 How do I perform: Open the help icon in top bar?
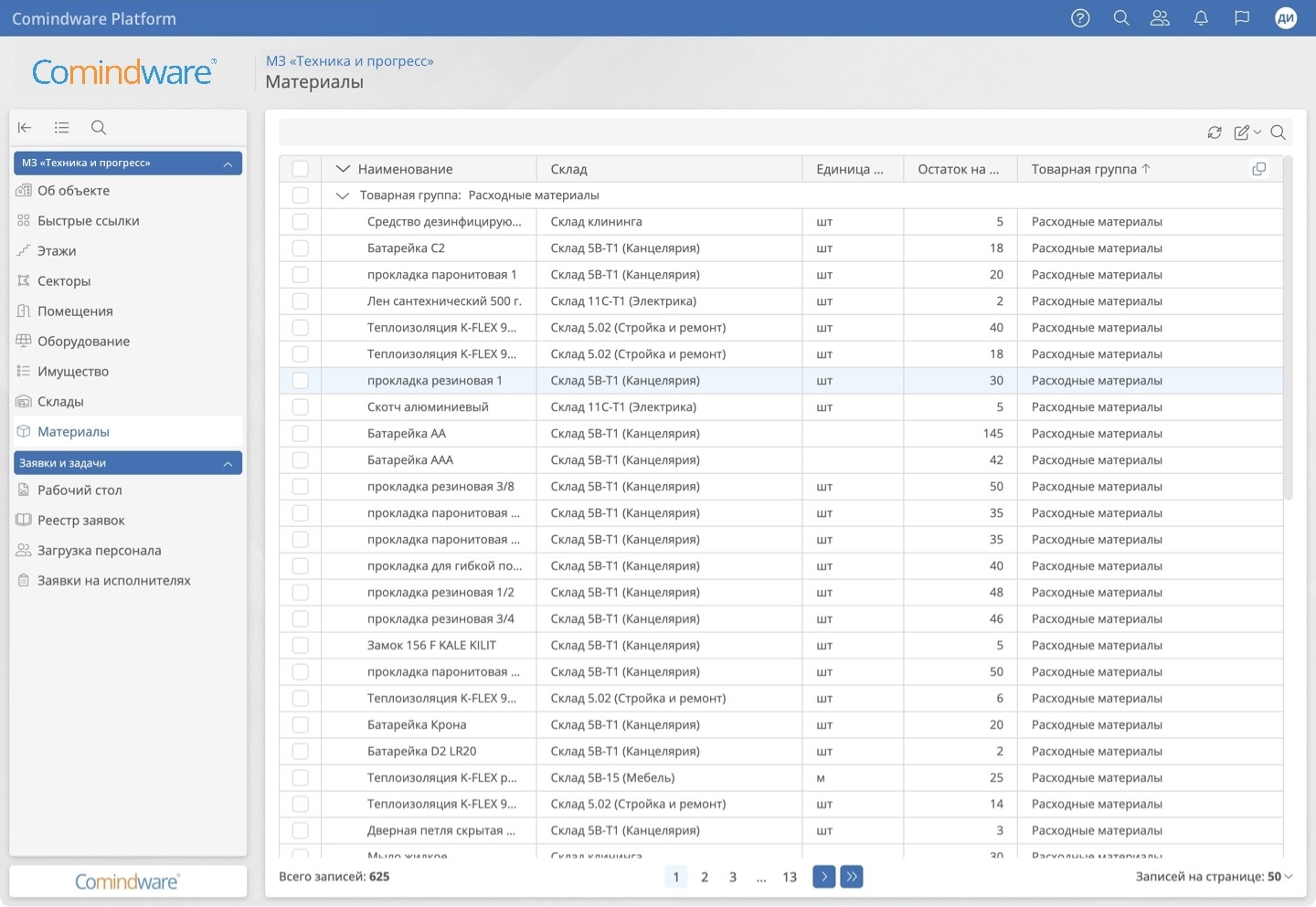point(1080,18)
